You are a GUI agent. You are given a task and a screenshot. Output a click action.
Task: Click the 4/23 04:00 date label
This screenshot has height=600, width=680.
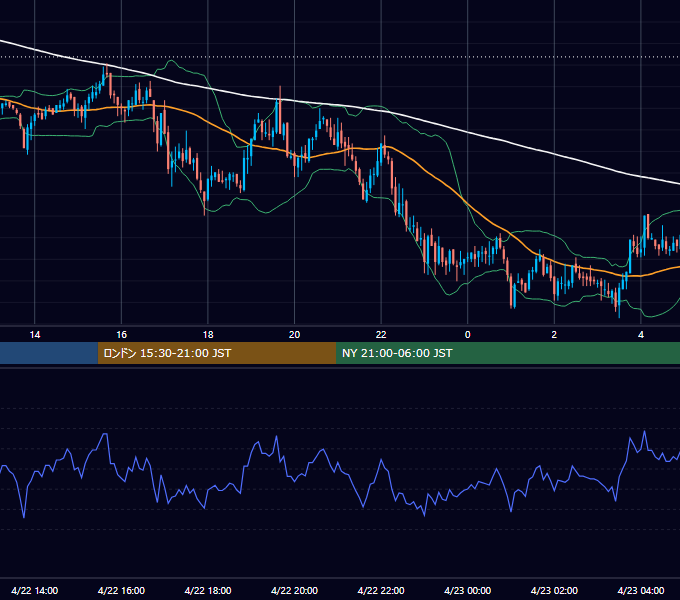[641, 590]
